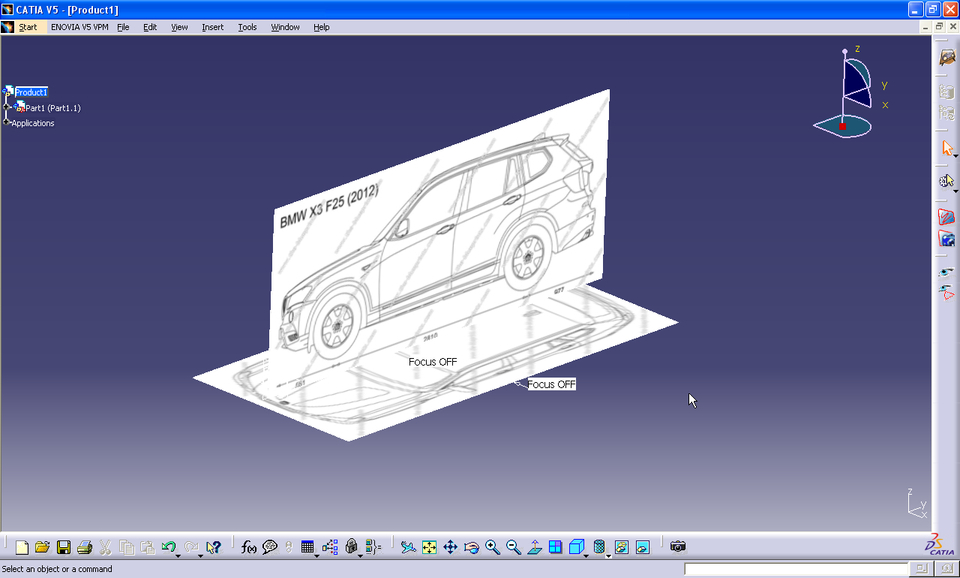Expand the Applications tree node

click(x=6, y=123)
